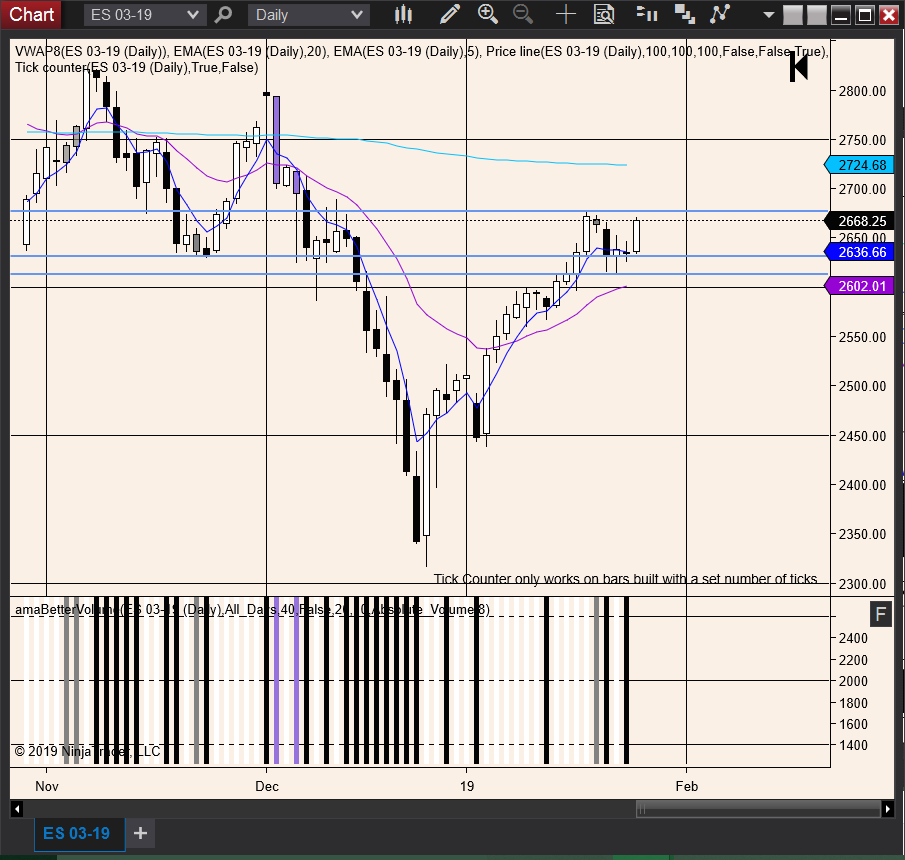
Task: Select the purple 2602.01 price marker
Action: [x=859, y=286]
